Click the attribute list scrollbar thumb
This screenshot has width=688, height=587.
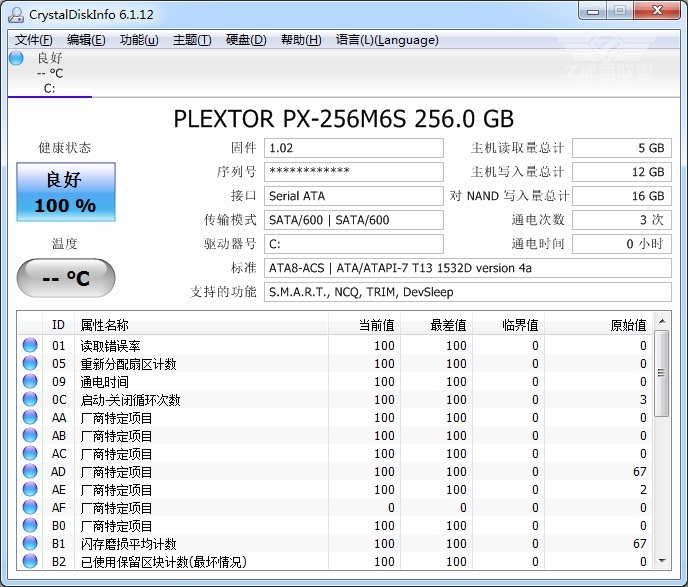662,373
